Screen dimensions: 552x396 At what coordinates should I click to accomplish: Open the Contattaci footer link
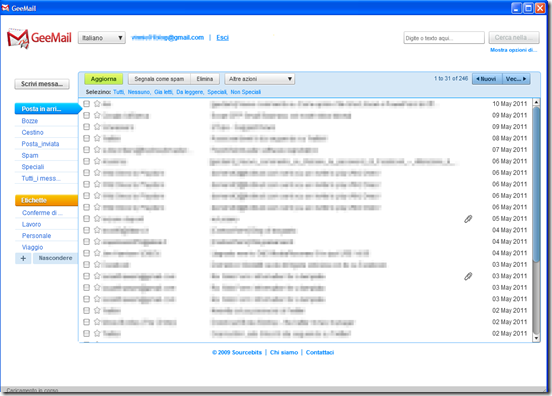pyautogui.click(x=320, y=352)
